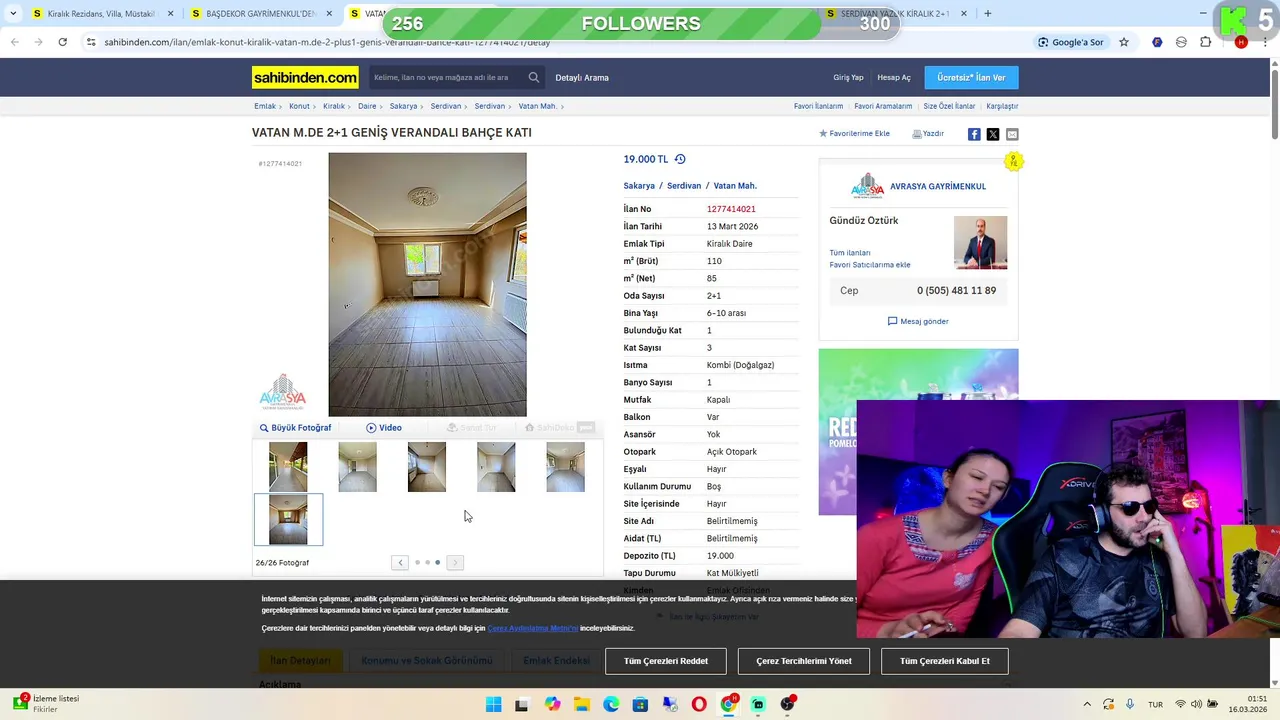This screenshot has width=1280, height=720.
Task: Open Karşılaştır compare link
Action: (x=1002, y=106)
